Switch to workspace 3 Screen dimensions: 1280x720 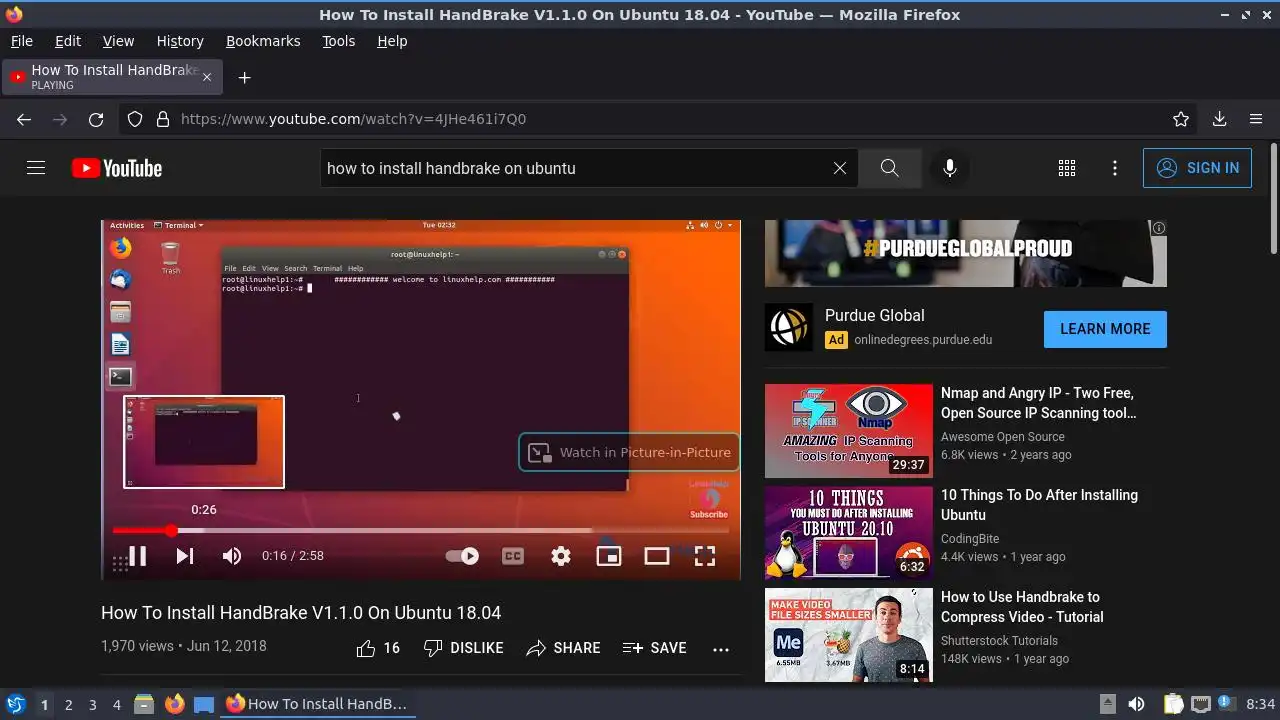(x=92, y=704)
